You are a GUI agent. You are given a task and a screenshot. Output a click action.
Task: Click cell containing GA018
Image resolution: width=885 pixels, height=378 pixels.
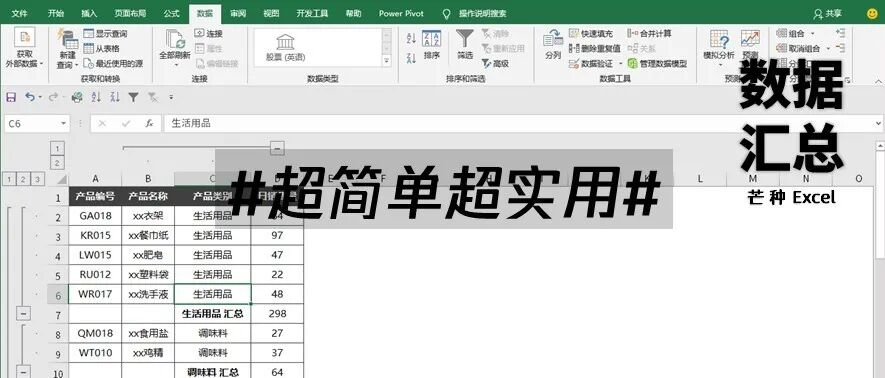(95, 216)
